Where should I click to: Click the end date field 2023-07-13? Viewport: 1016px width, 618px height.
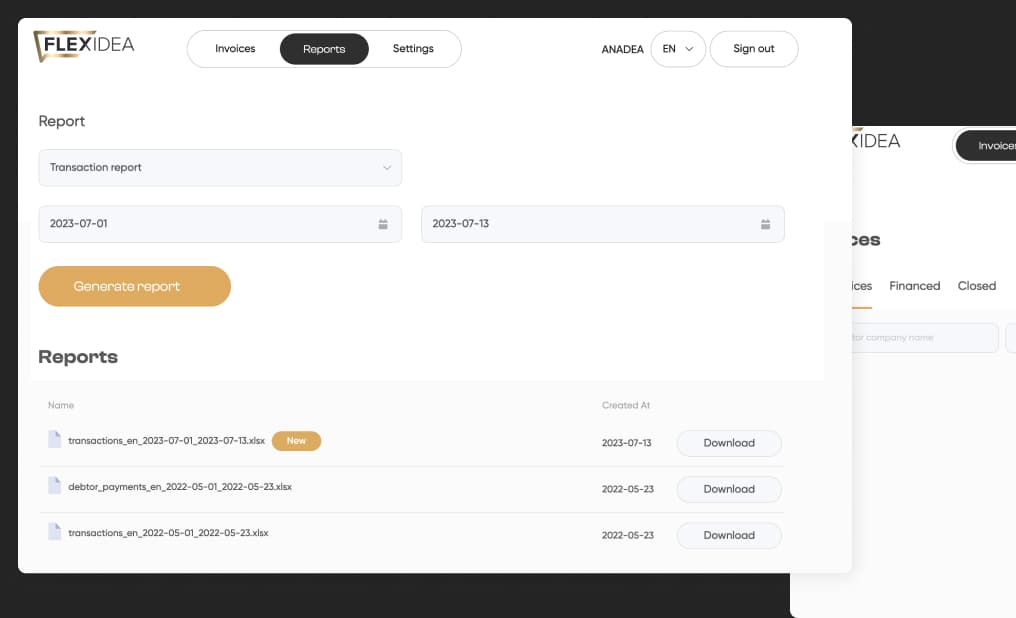point(590,224)
